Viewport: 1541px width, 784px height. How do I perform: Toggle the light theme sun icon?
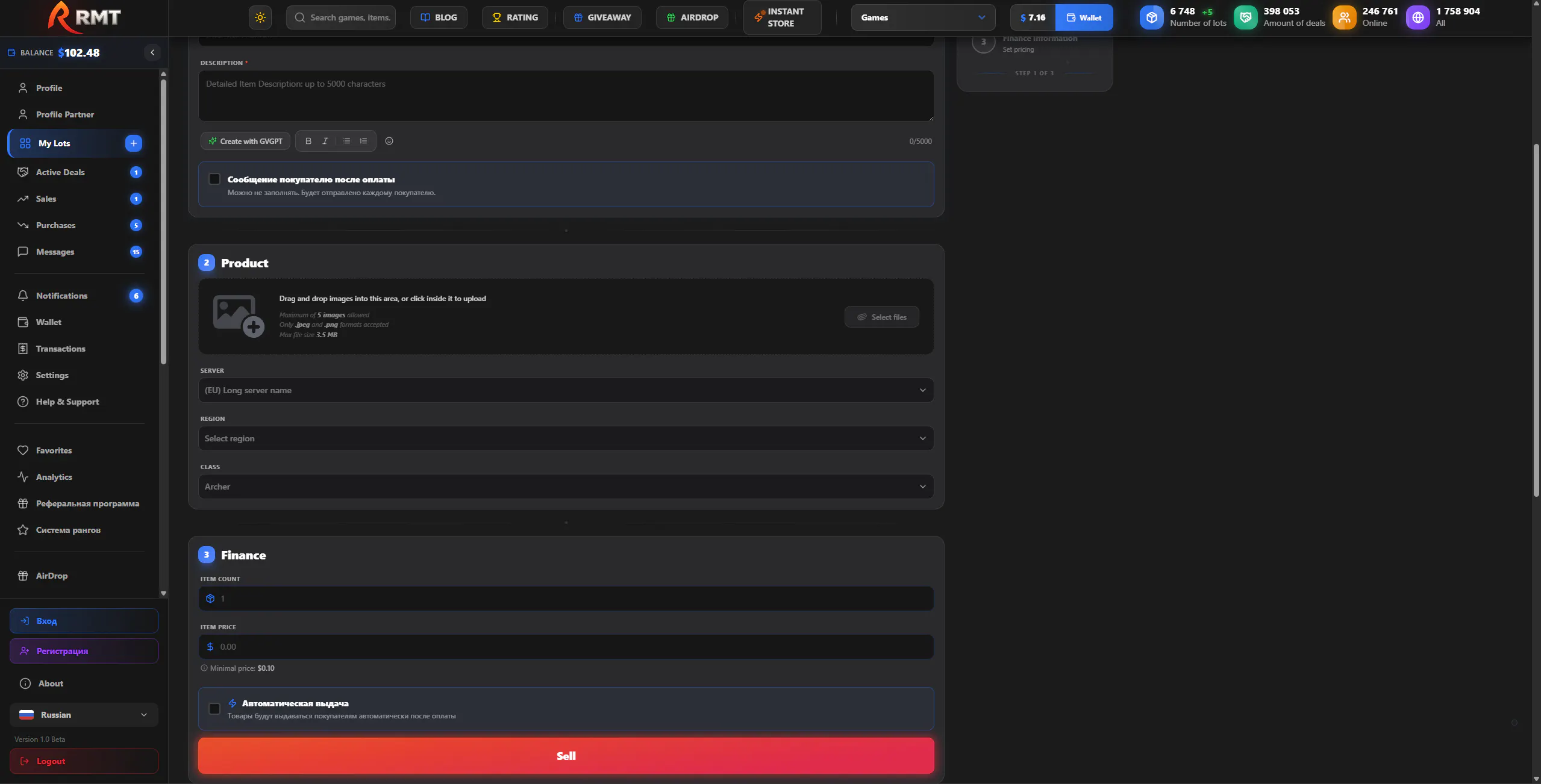[x=260, y=17]
